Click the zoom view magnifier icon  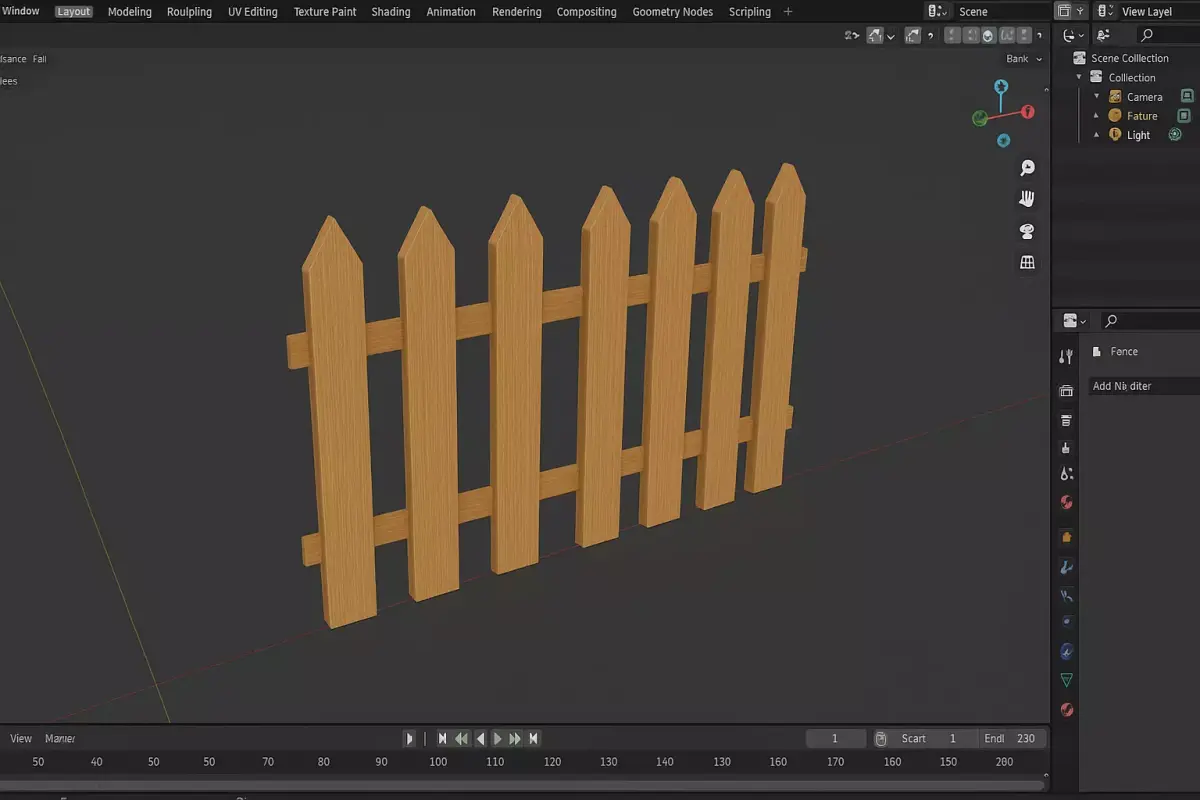click(1027, 167)
